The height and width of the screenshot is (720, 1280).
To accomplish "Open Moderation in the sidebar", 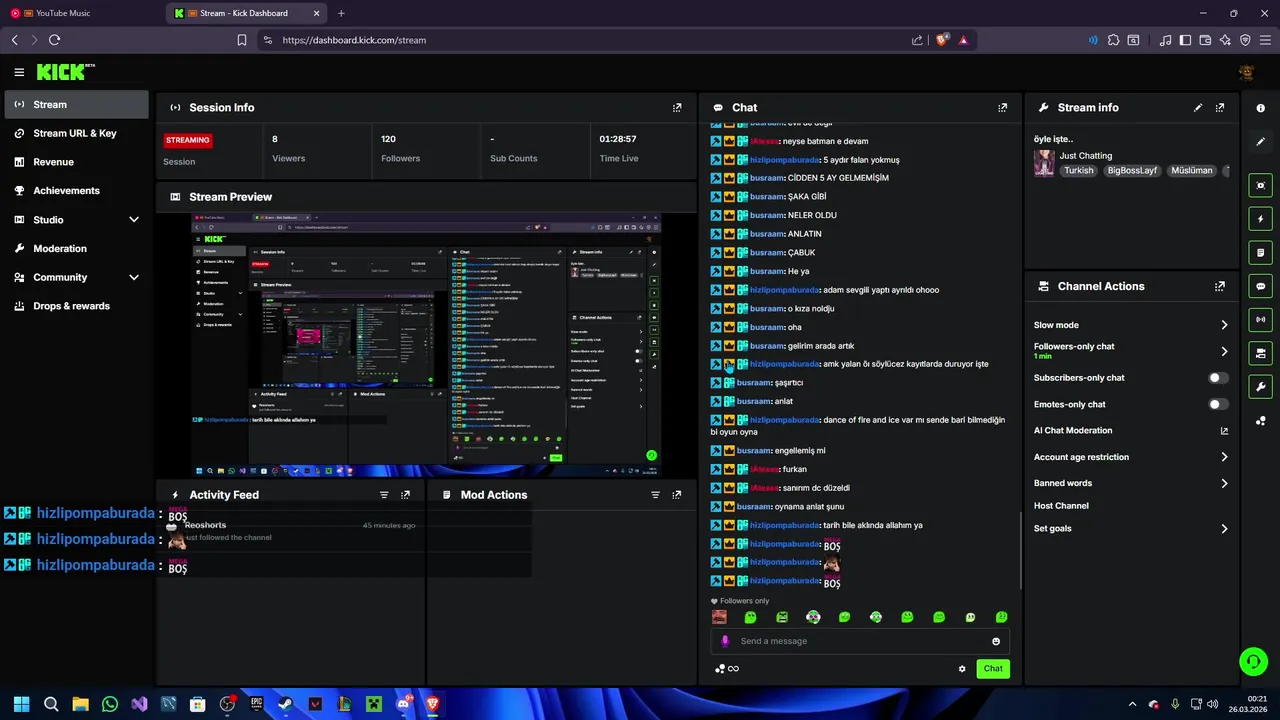I will pos(76,248).
